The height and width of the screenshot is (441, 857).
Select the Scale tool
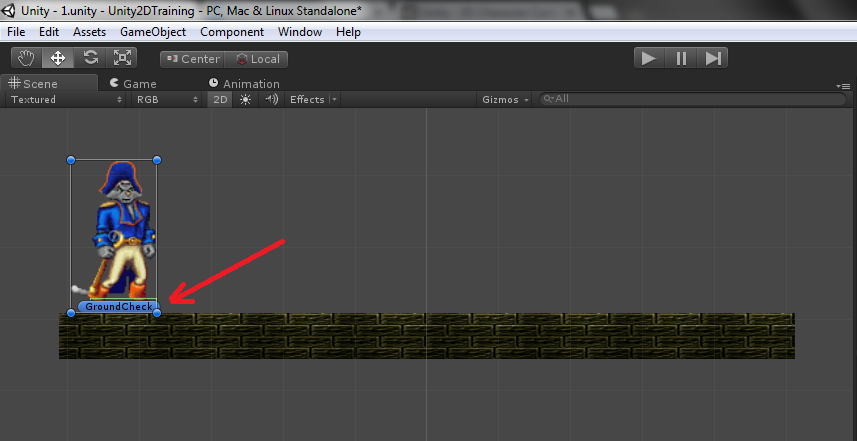[122, 58]
